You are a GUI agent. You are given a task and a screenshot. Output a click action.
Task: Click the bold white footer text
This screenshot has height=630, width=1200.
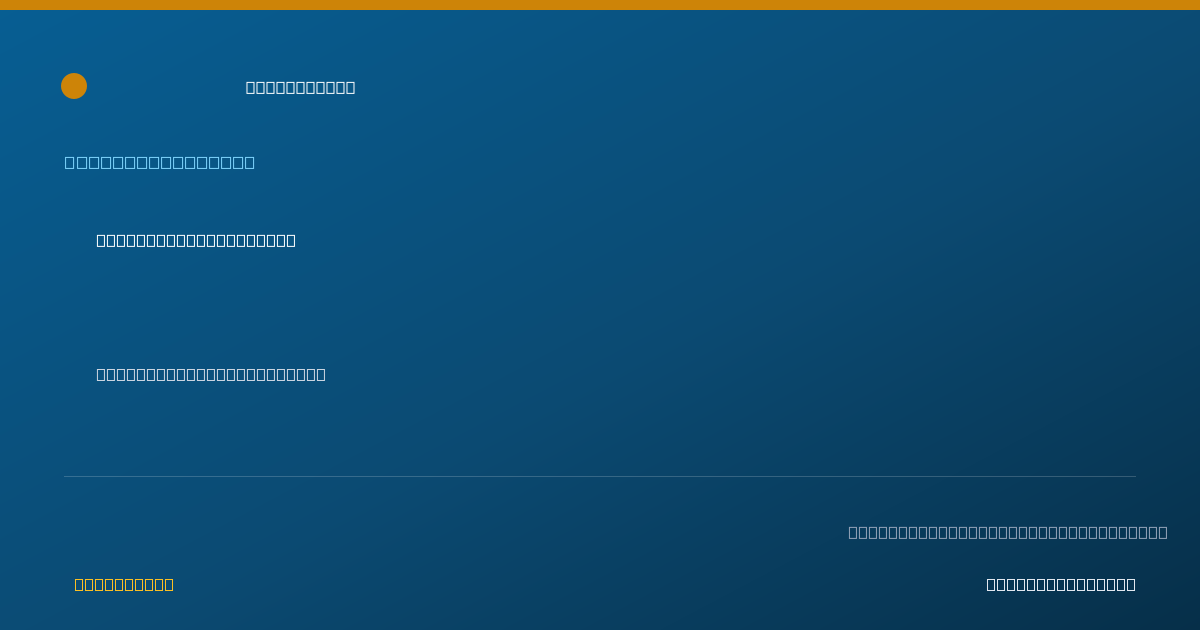point(1061,584)
